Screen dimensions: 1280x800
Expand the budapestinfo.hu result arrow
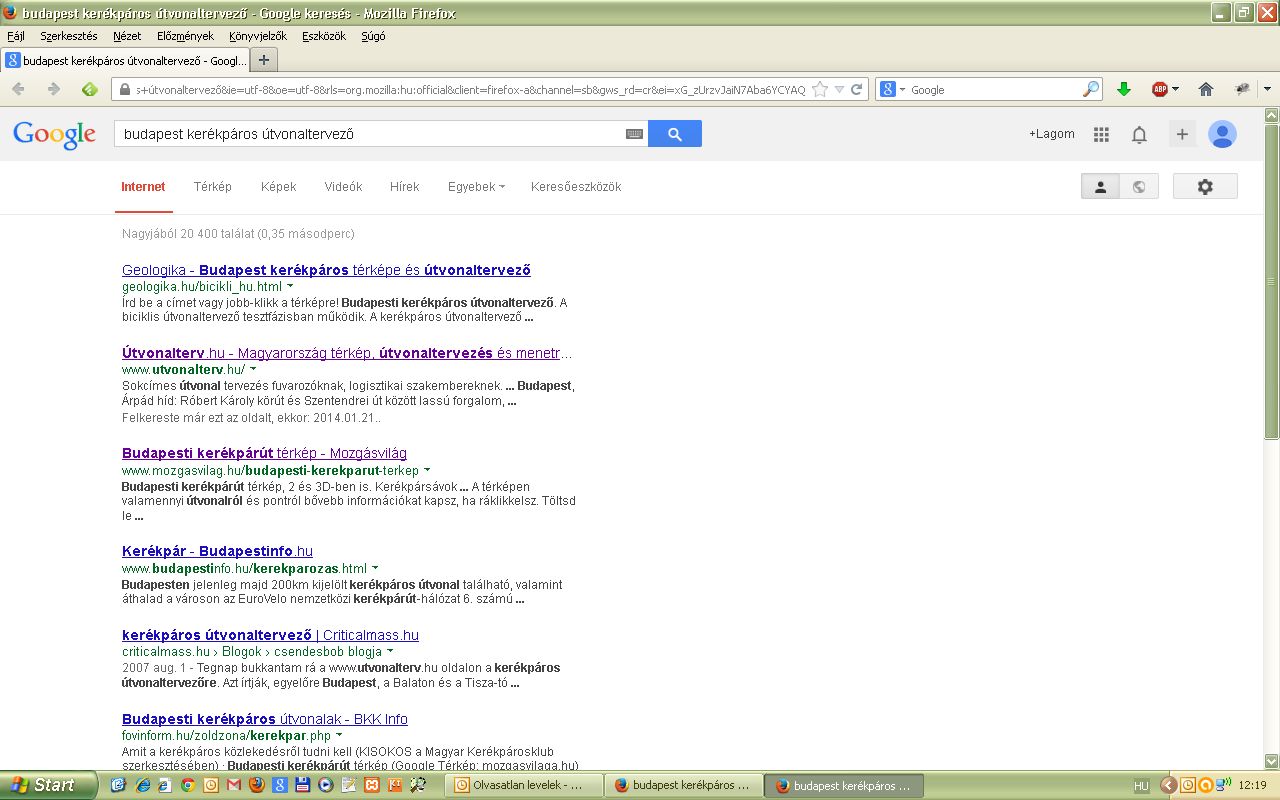[375, 568]
